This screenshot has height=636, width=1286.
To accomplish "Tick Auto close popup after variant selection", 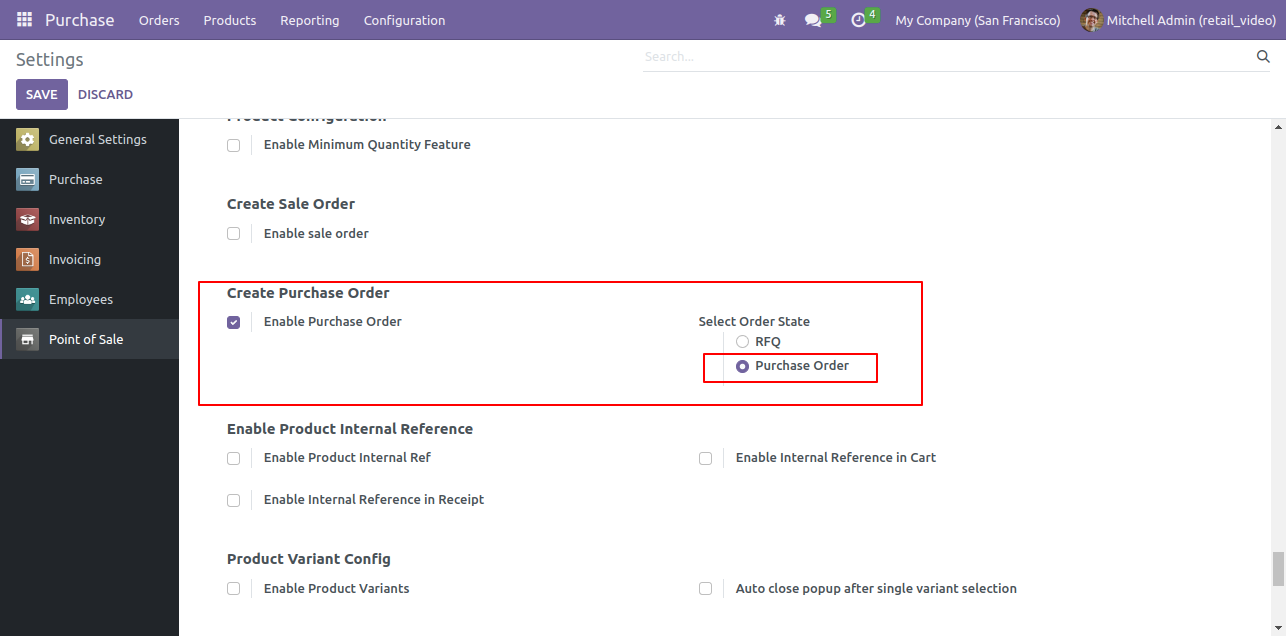I will pyautogui.click(x=705, y=589).
